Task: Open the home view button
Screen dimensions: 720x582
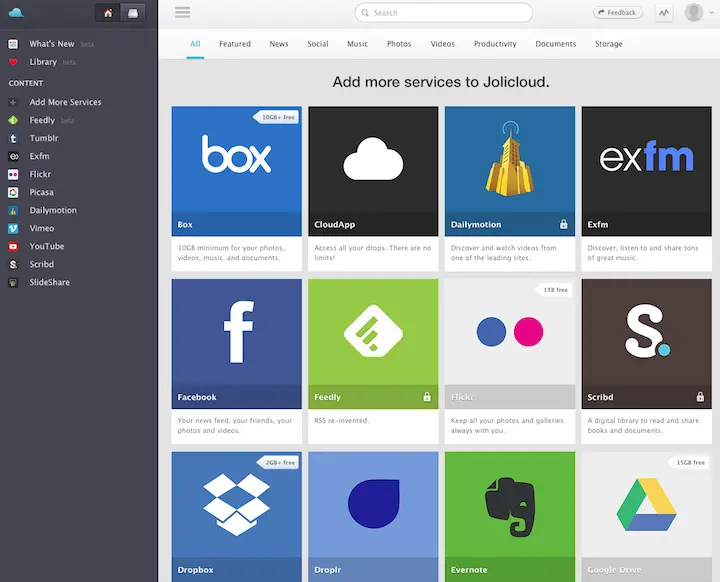Action: (108, 13)
